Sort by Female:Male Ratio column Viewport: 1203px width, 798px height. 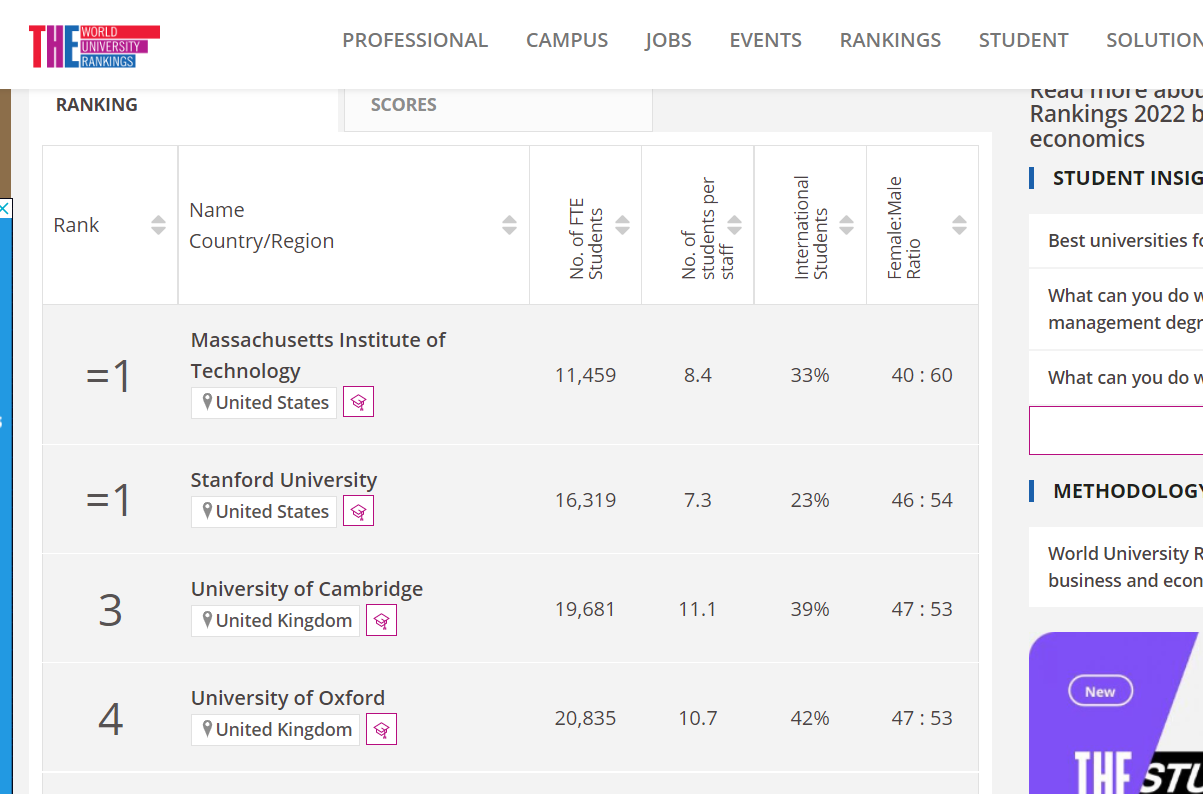pyautogui.click(x=959, y=225)
